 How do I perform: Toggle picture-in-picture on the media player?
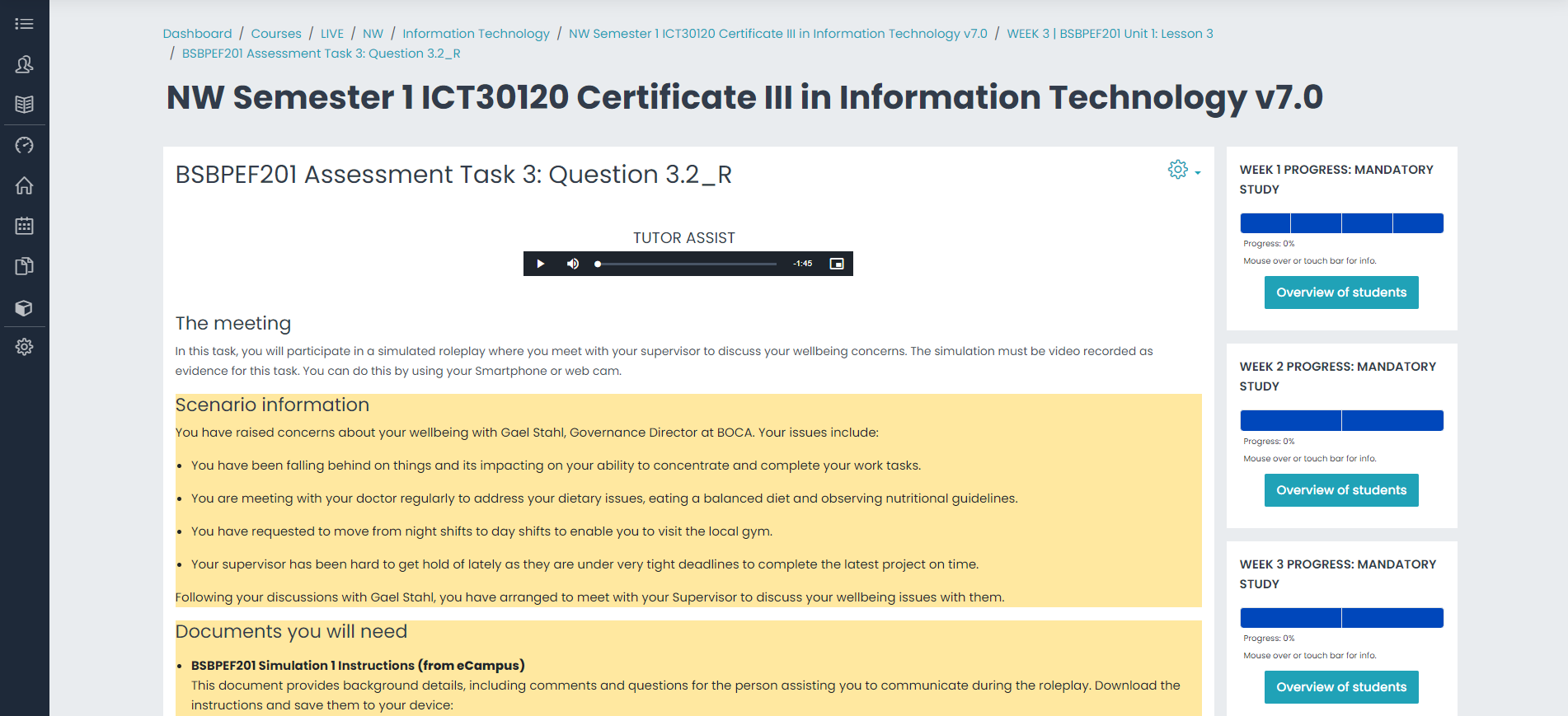(836, 264)
